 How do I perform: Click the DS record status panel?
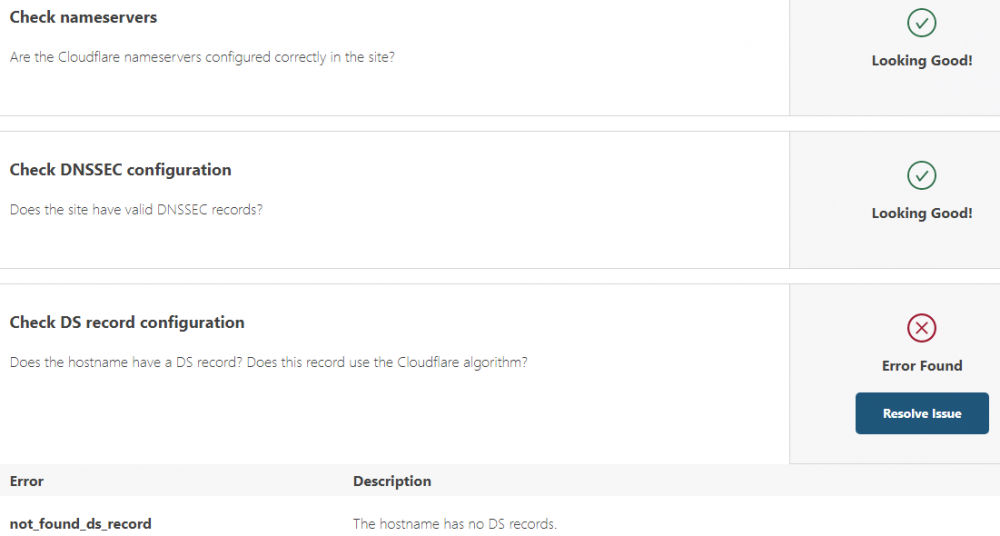coord(895,374)
